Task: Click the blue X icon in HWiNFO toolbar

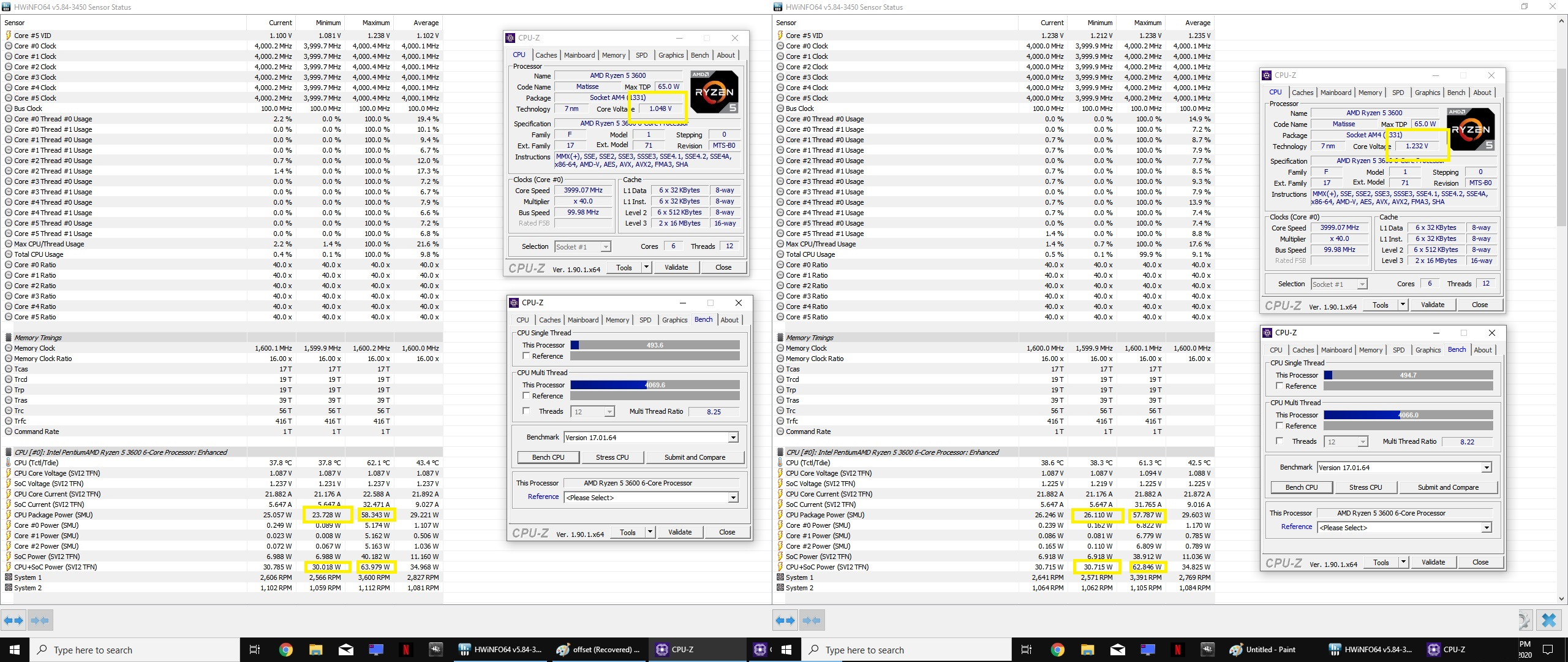Action: 1548,620
